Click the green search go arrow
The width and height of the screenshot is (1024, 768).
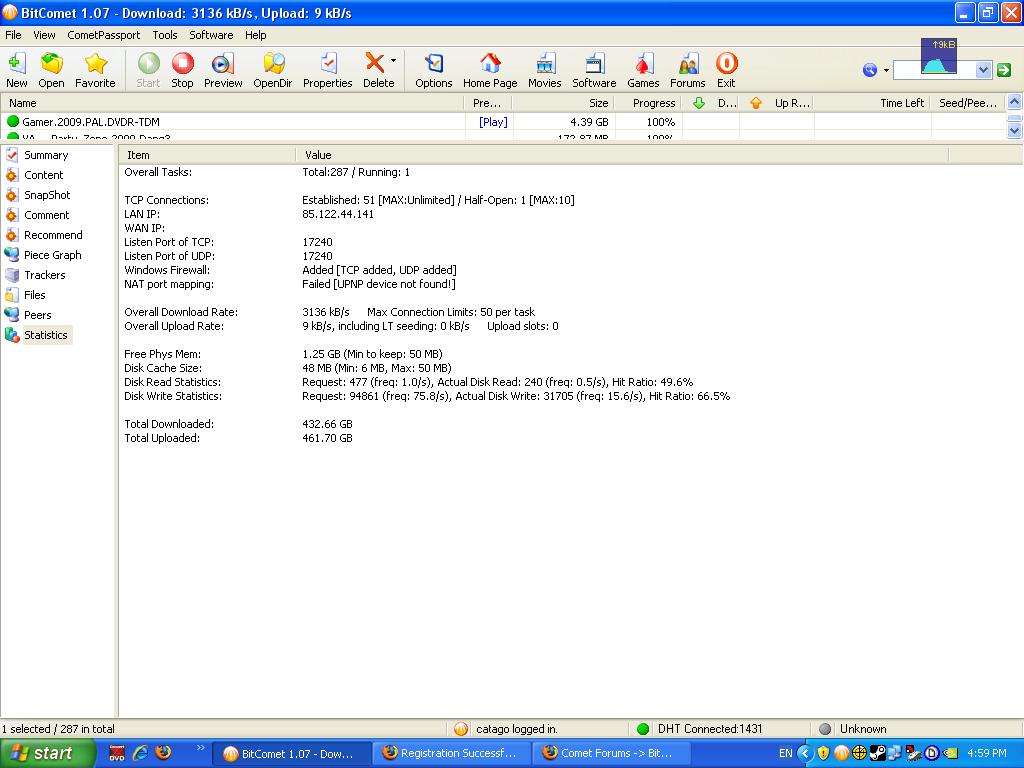(x=1004, y=70)
